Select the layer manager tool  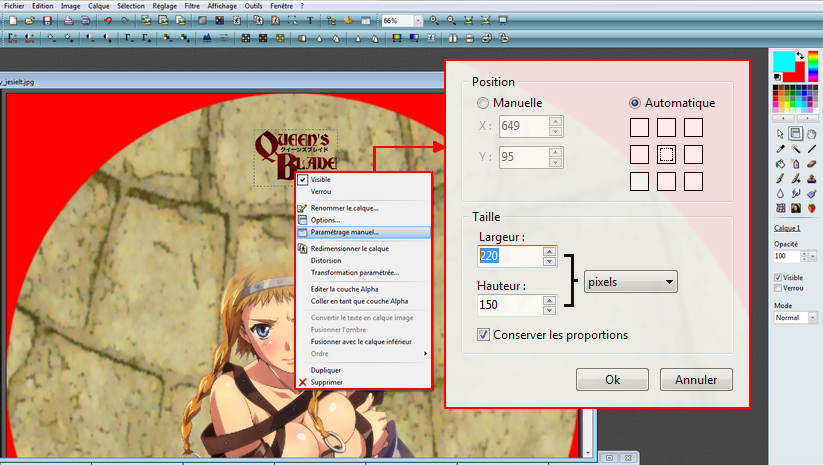[x=796, y=134]
